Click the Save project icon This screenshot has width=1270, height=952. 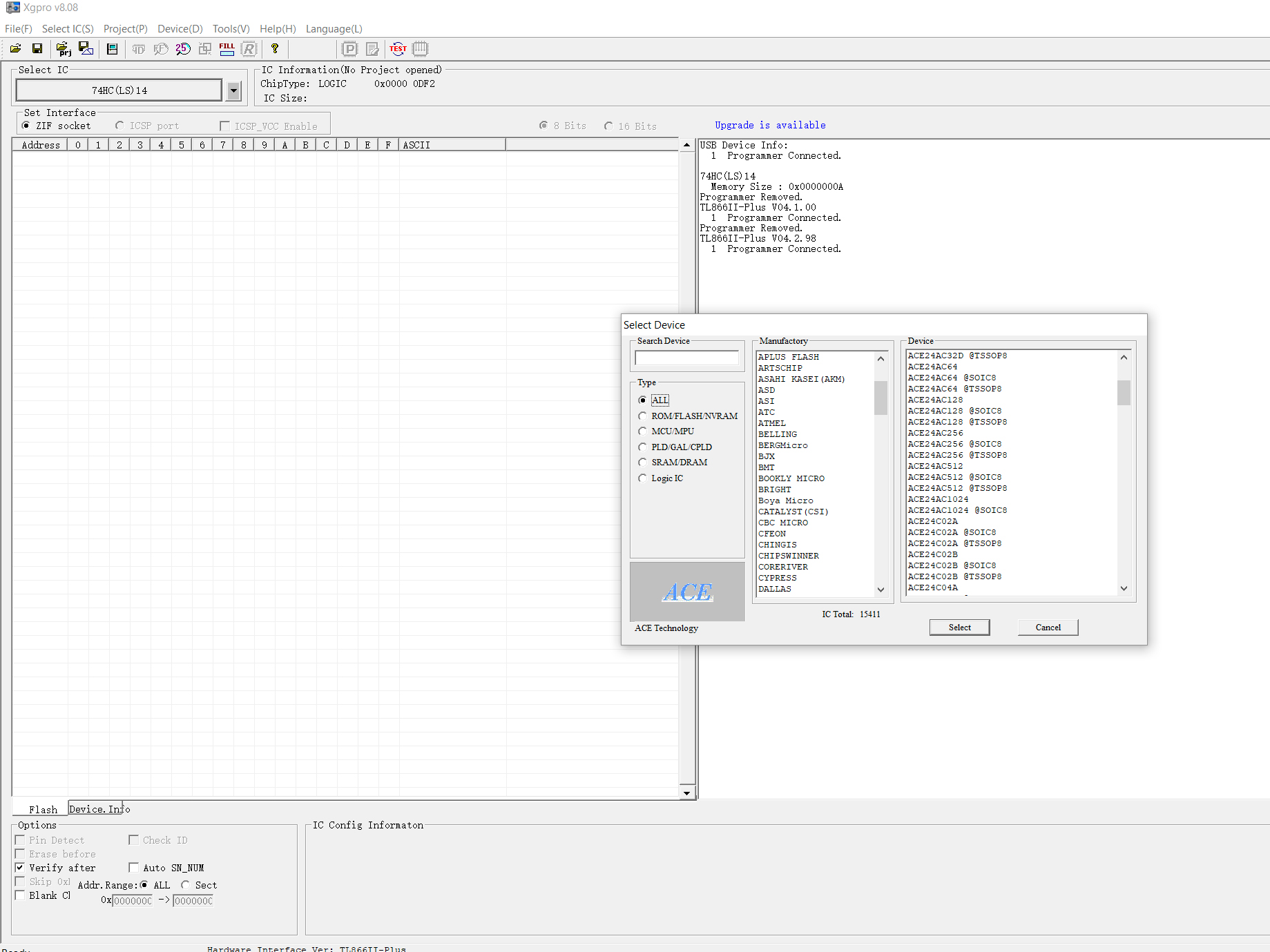pos(86,49)
